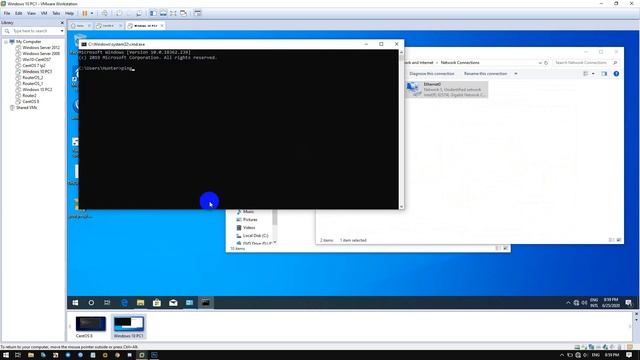Select Windows 10 PC1 in library
The width and height of the screenshot is (640, 360).
(x=37, y=71)
